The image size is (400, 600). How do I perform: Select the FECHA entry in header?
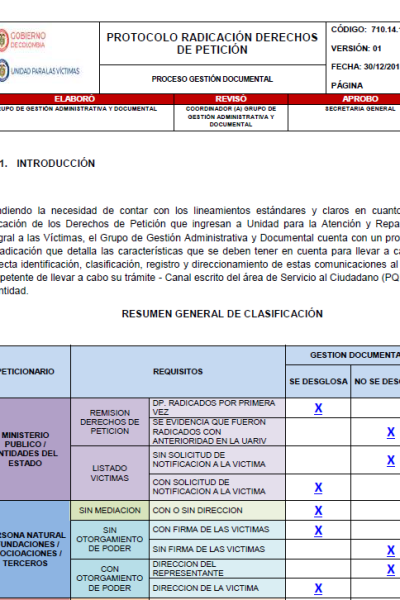(x=365, y=67)
